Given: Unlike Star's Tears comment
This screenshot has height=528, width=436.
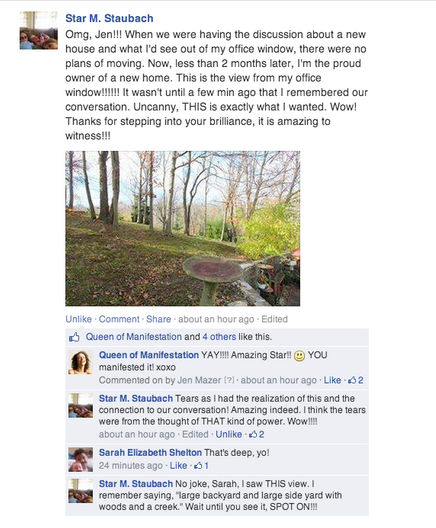Looking at the screenshot, I should 229,434.
